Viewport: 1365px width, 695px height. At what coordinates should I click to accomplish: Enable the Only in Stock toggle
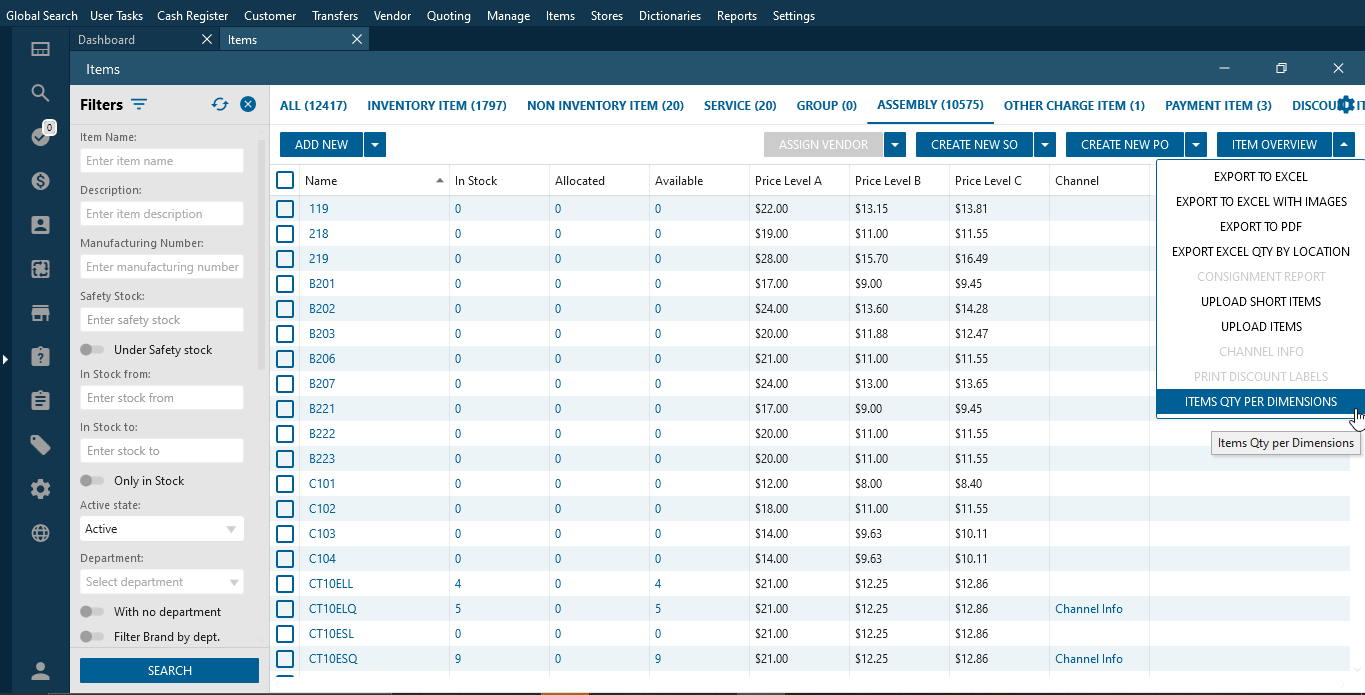pos(92,481)
